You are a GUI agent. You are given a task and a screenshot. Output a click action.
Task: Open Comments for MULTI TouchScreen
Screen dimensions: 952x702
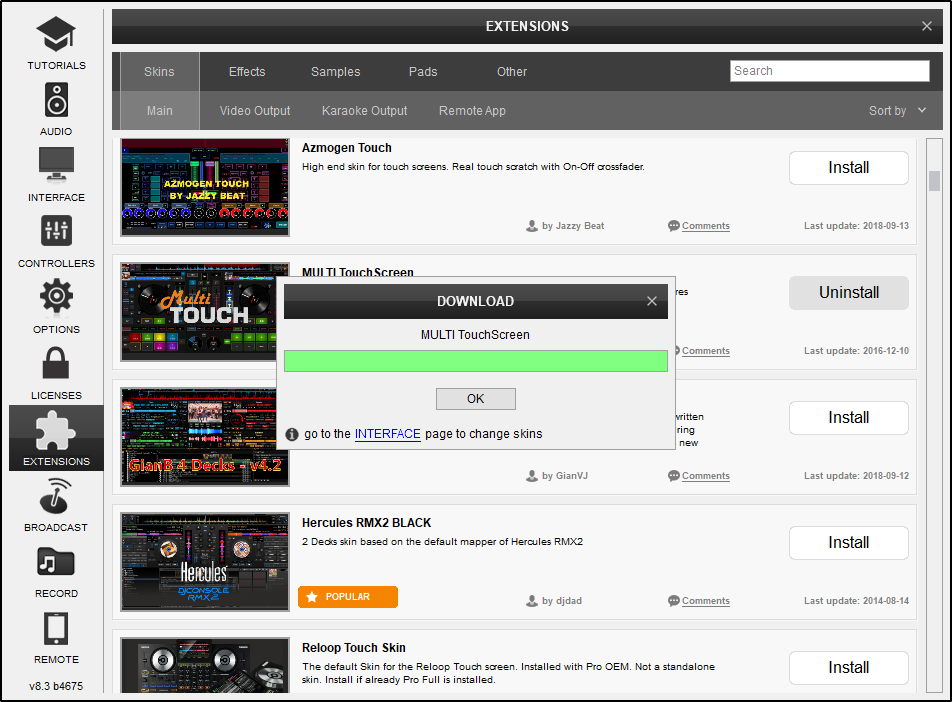tap(706, 351)
